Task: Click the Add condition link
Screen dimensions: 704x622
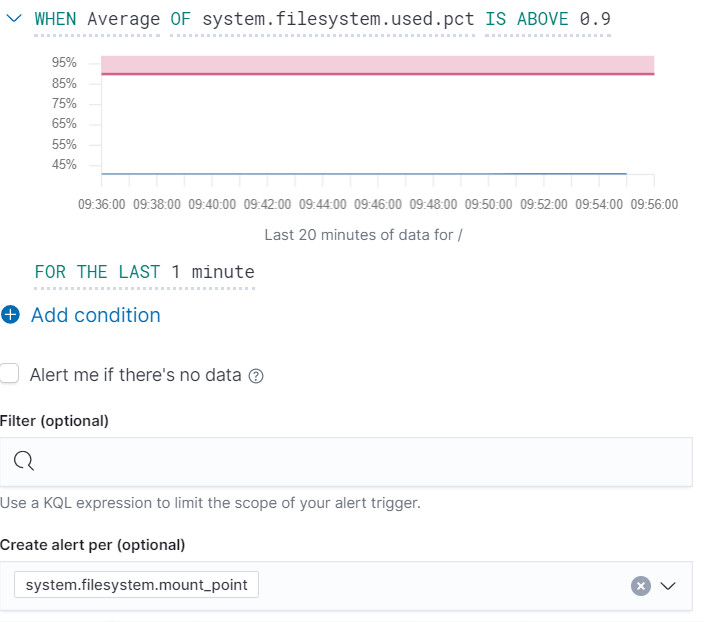Action: coord(95,316)
